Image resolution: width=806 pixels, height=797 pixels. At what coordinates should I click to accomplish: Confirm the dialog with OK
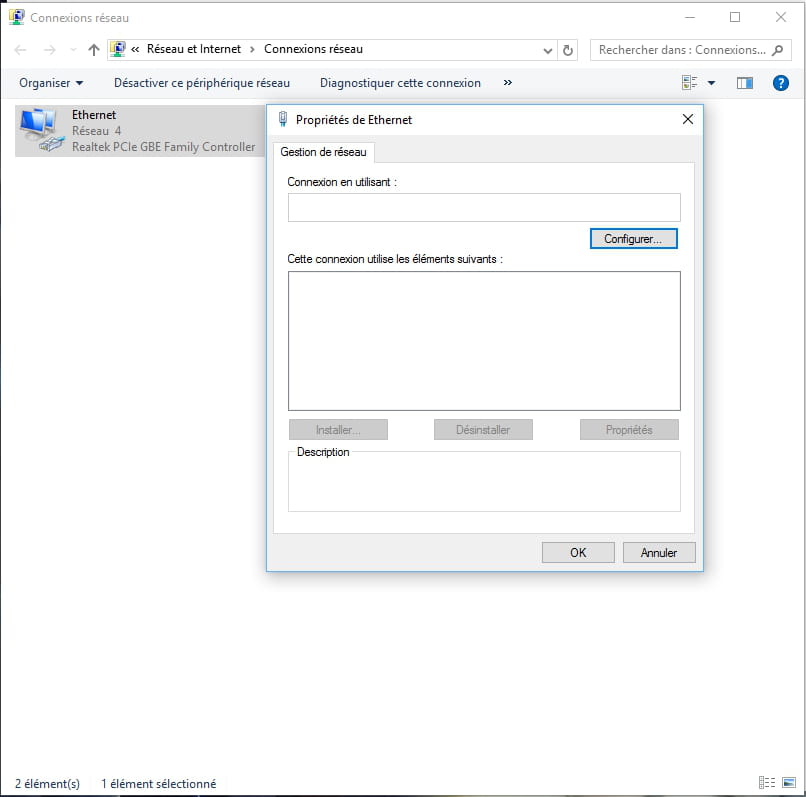578,553
